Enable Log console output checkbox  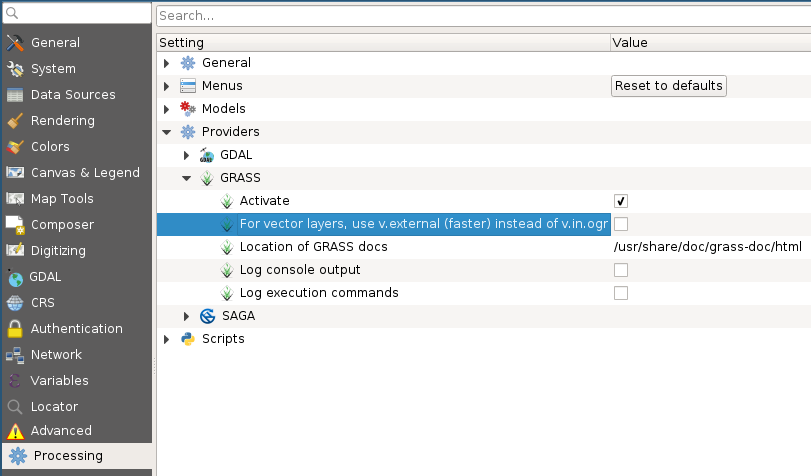point(621,270)
